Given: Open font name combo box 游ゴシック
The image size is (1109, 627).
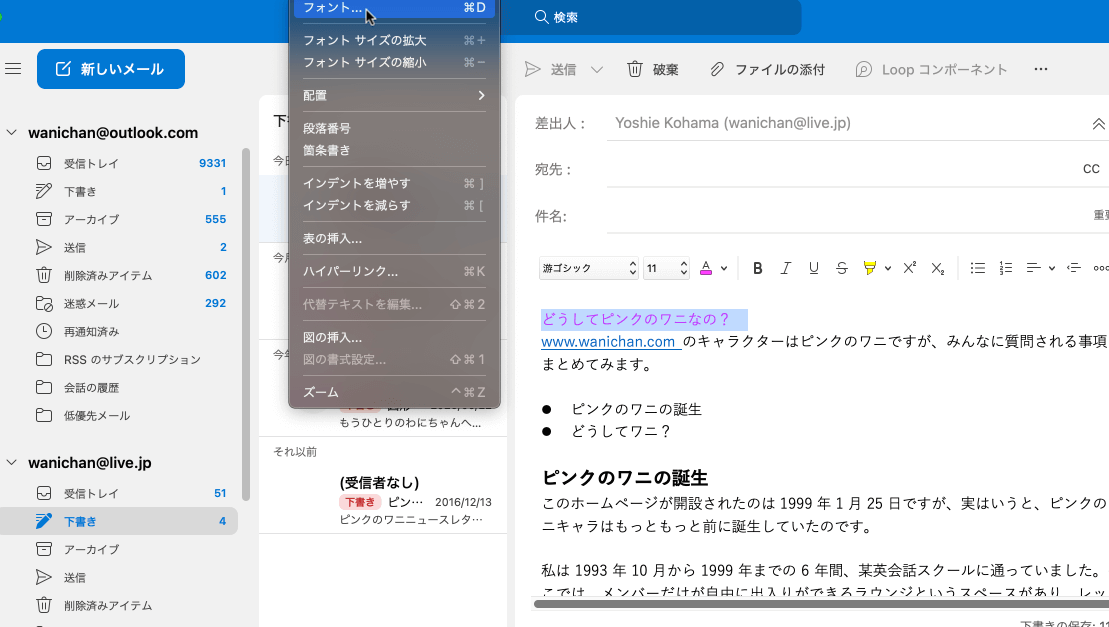Looking at the screenshot, I should [588, 268].
